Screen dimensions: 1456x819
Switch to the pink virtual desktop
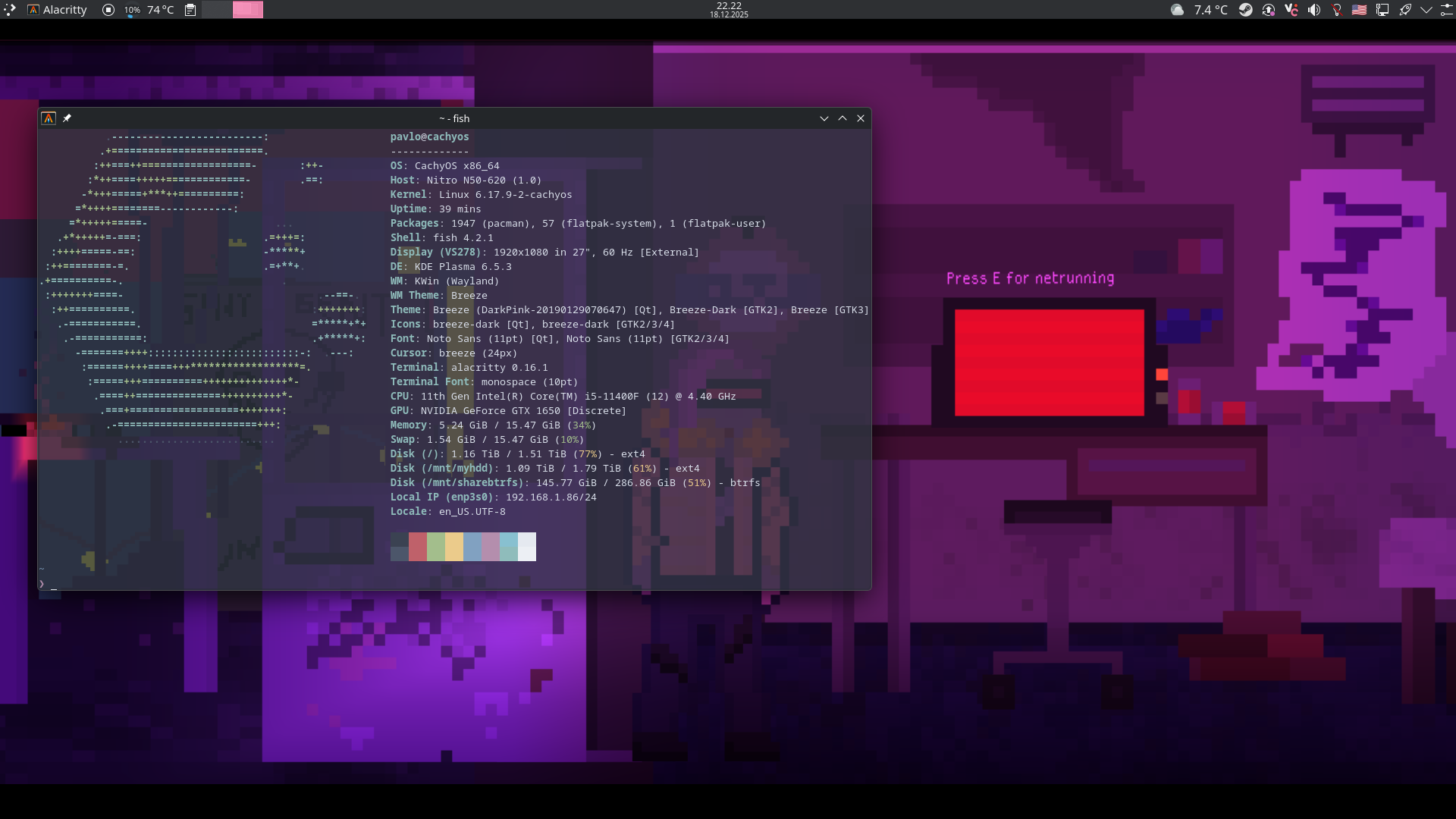click(x=248, y=10)
